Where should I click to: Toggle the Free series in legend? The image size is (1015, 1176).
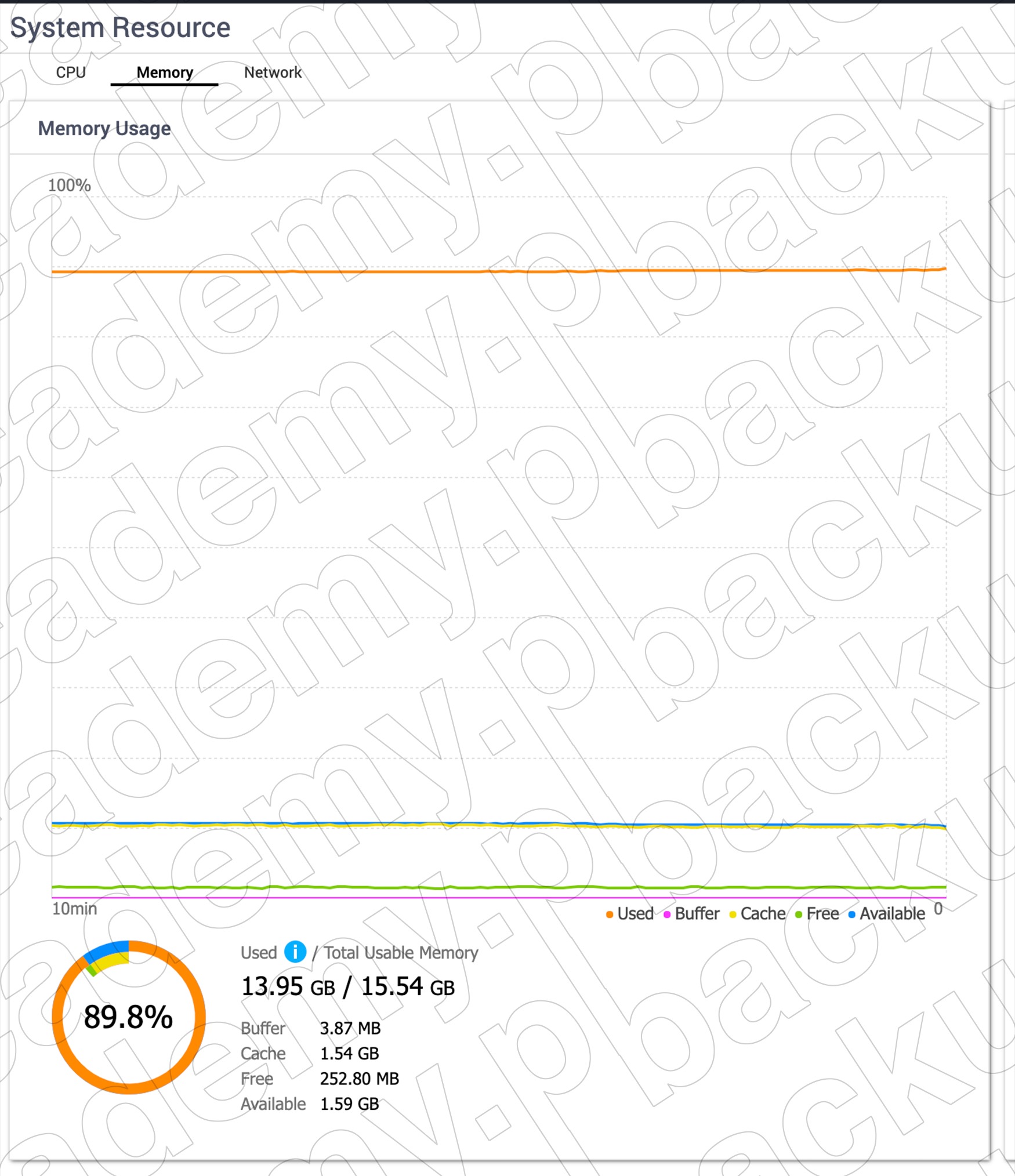817,914
